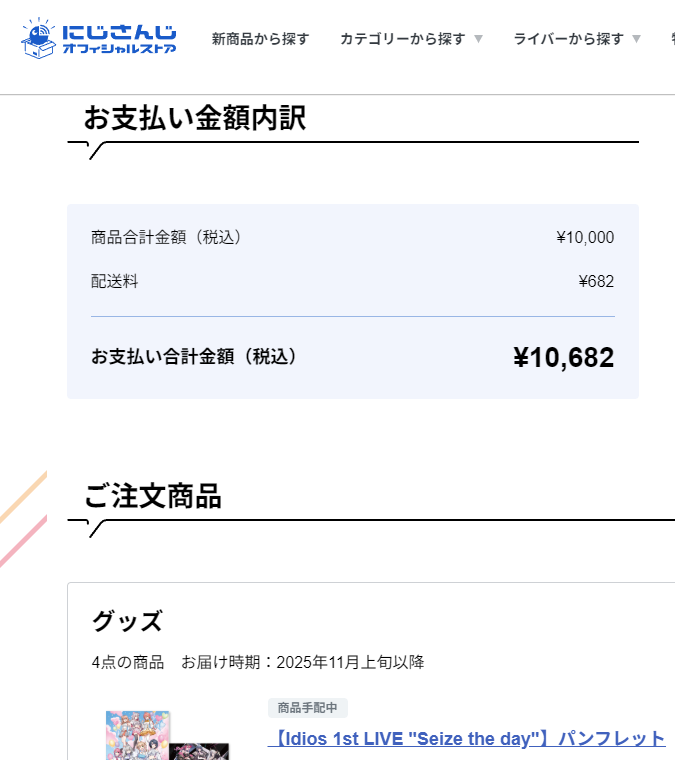Click the グッズ group title
The image size is (675, 760).
click(x=127, y=621)
